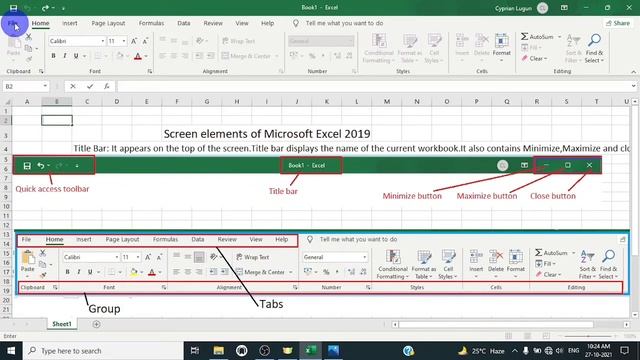640x360 pixels.
Task: Open the Name Box dropdown arrow beside B2
Action: tap(45, 86)
